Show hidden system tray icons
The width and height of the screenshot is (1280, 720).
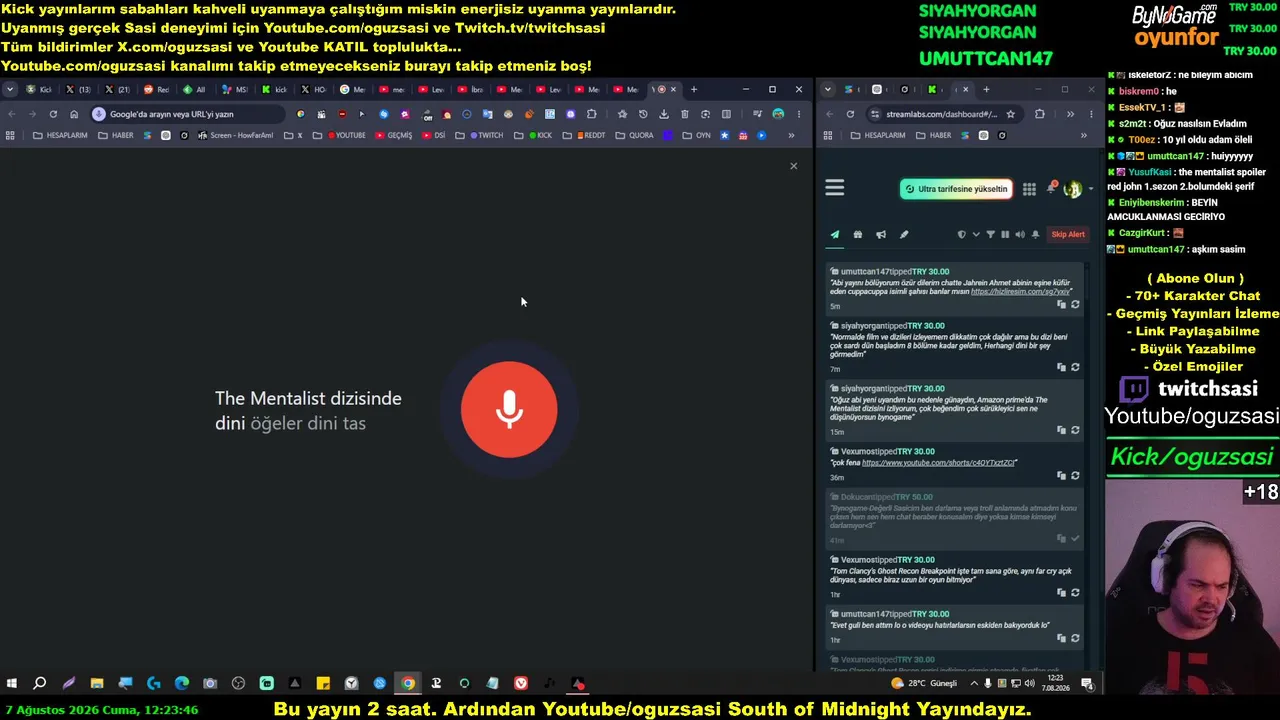point(975,684)
